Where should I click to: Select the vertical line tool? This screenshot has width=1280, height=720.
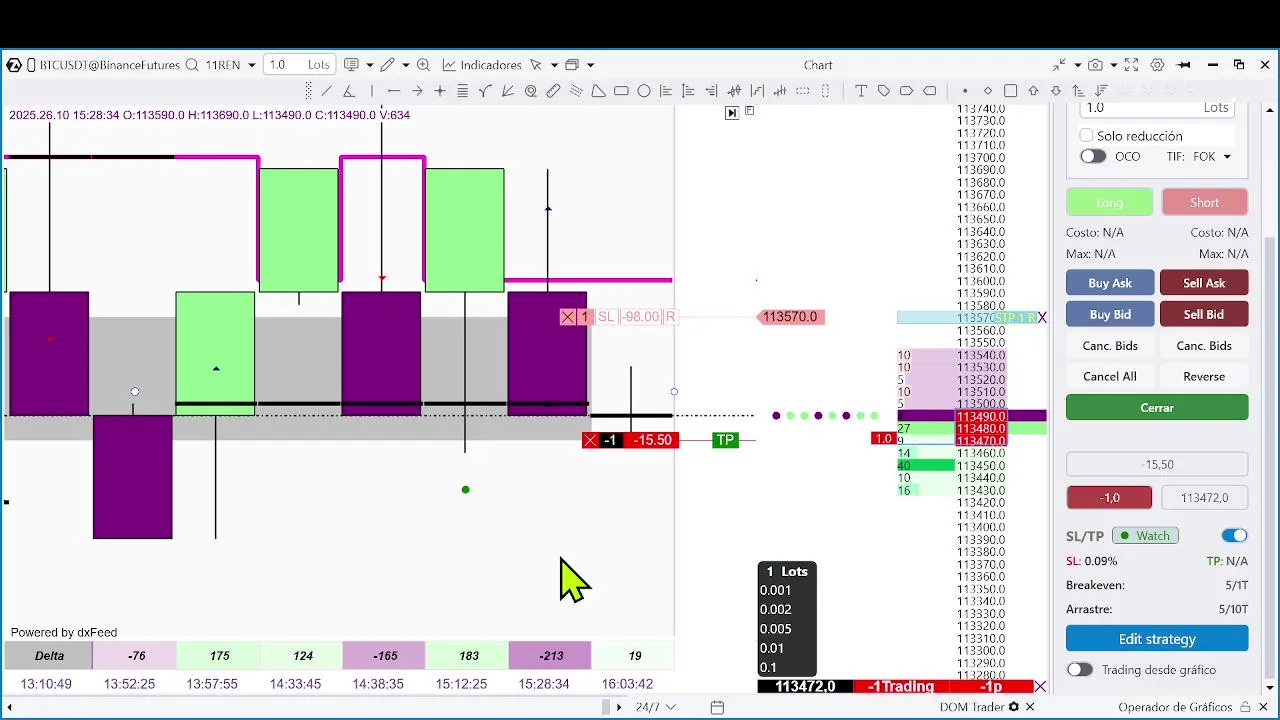[x=372, y=91]
